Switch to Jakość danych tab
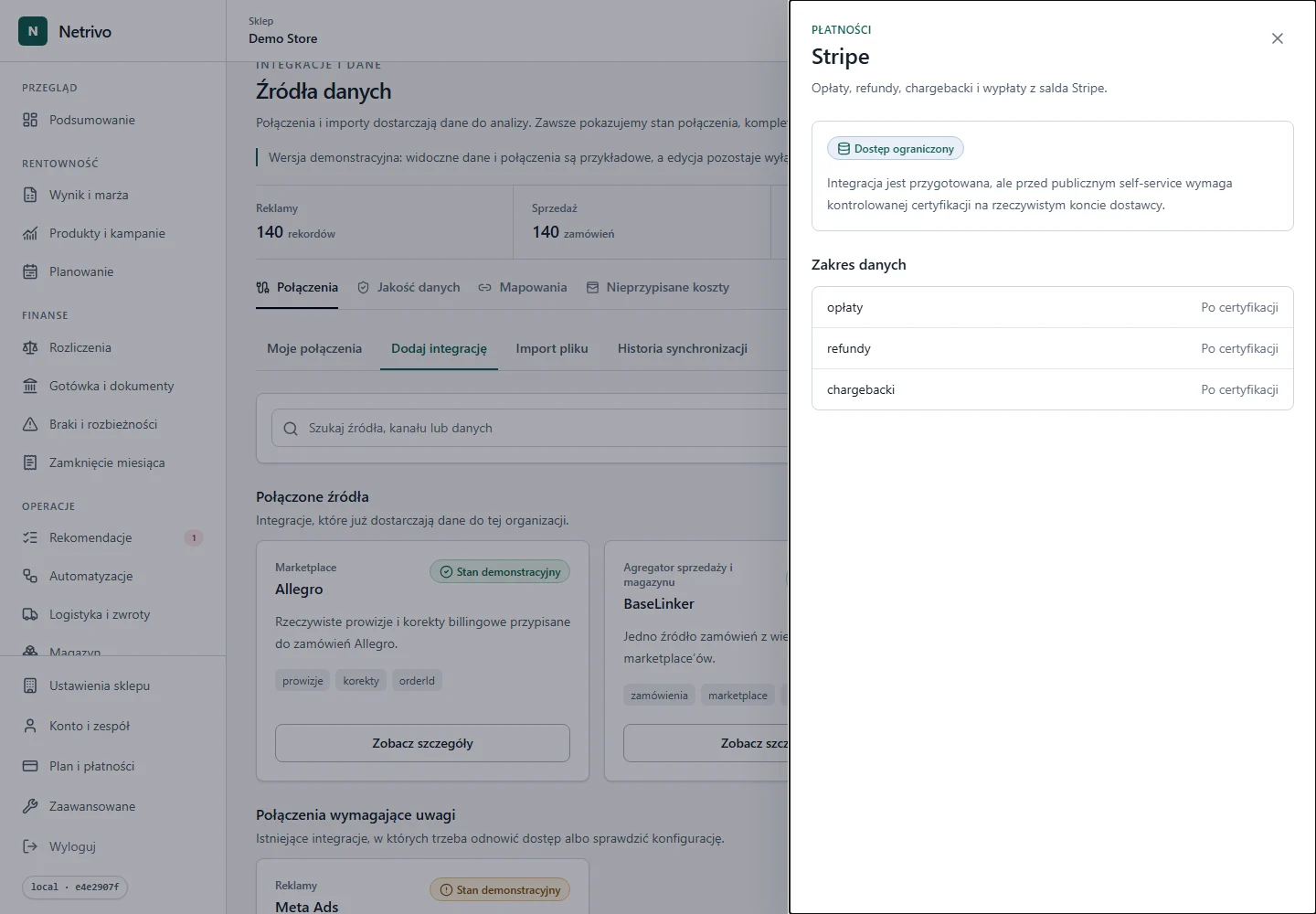 409,288
